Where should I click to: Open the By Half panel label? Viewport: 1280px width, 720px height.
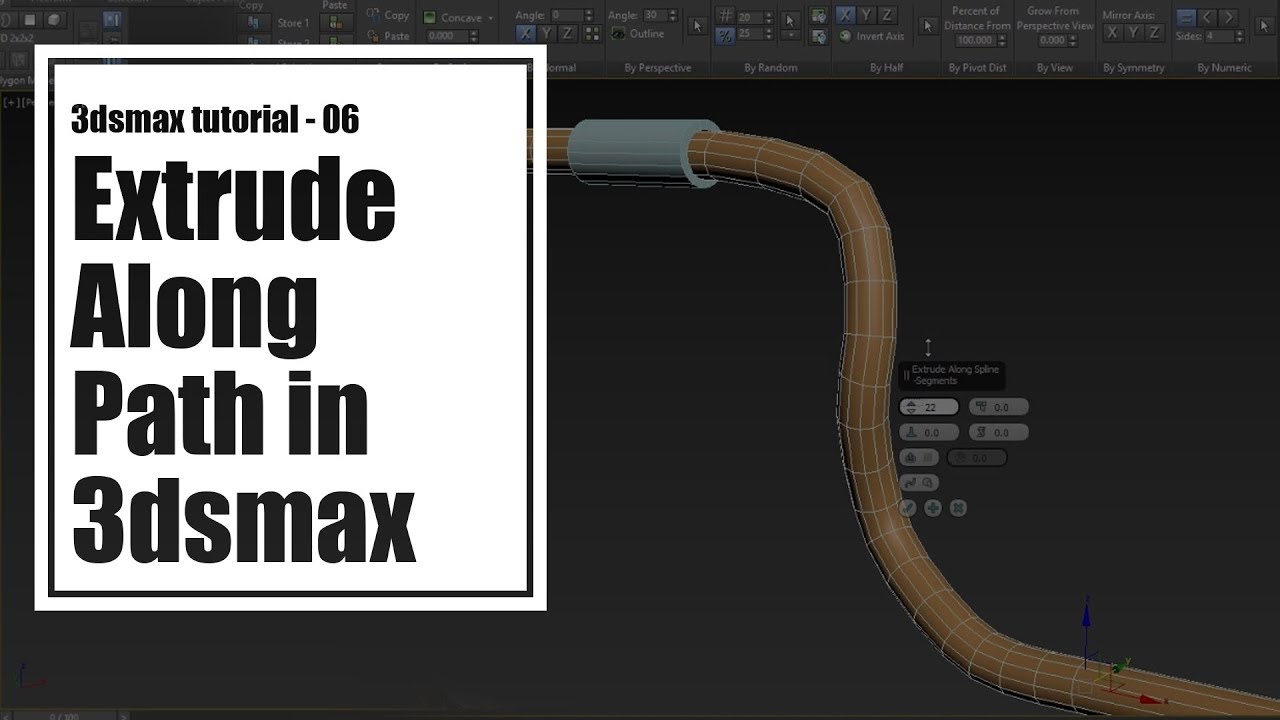click(886, 67)
